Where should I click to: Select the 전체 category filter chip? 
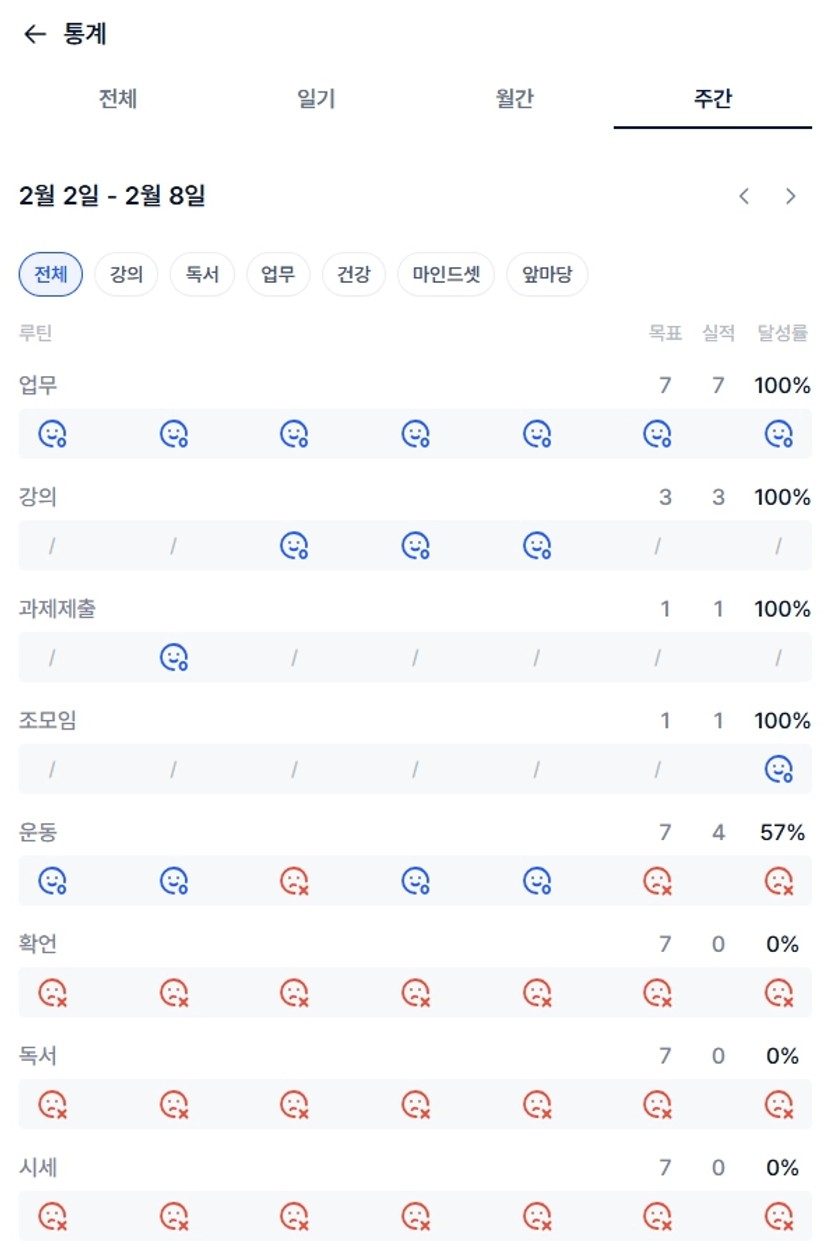pos(51,275)
